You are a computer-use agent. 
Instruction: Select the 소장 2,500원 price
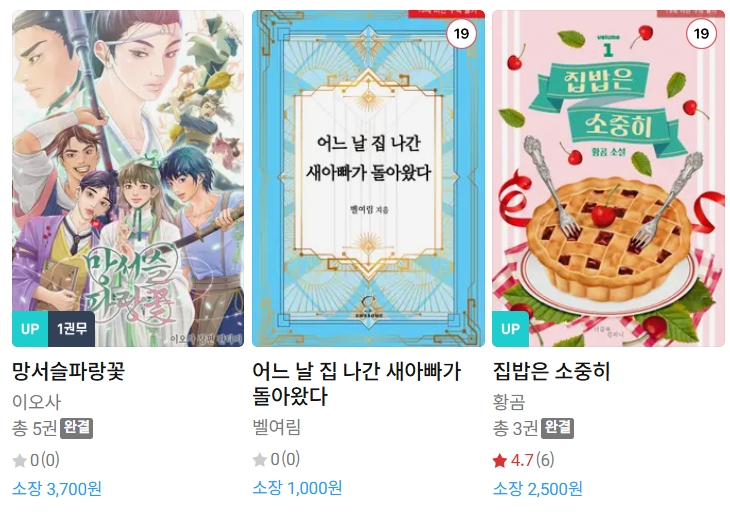[x=537, y=489]
